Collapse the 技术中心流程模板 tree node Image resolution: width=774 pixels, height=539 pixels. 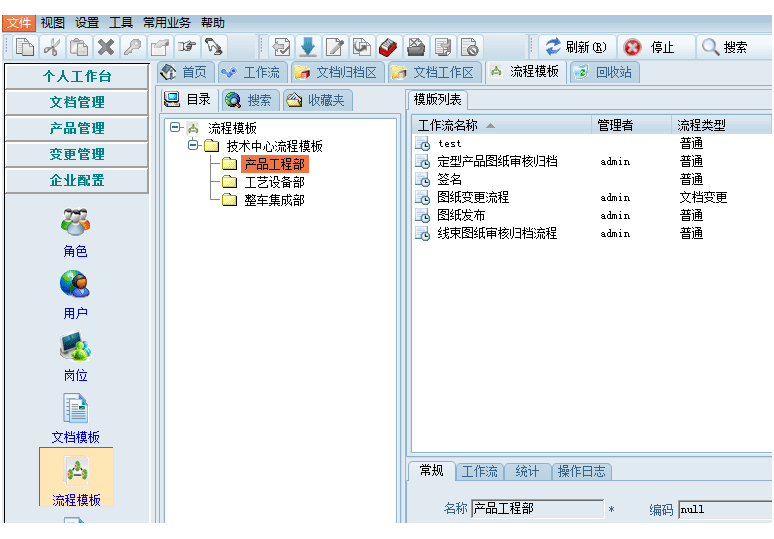194,146
